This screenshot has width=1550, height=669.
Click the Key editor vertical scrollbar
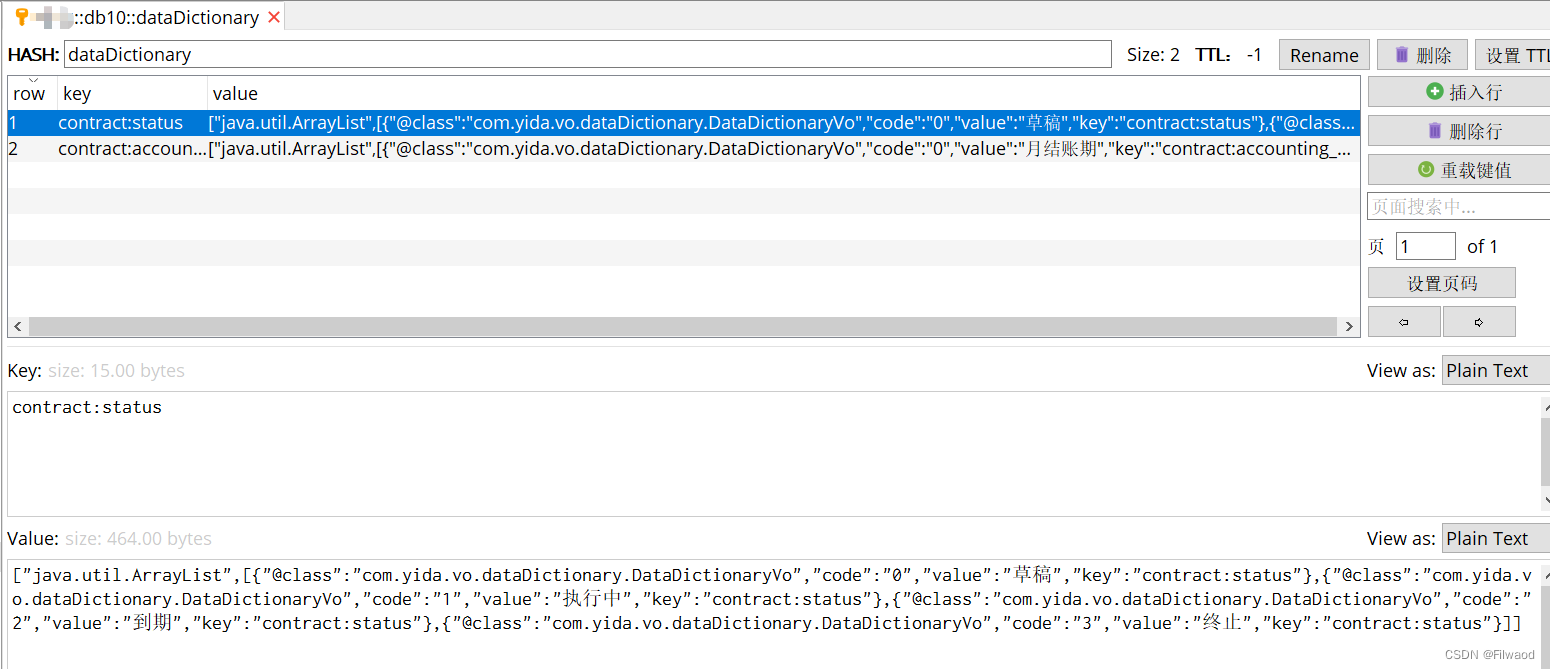[x=1545, y=452]
